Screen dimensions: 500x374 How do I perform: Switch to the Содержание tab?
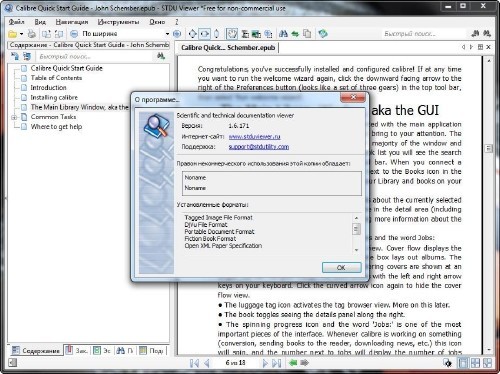click(x=36, y=350)
